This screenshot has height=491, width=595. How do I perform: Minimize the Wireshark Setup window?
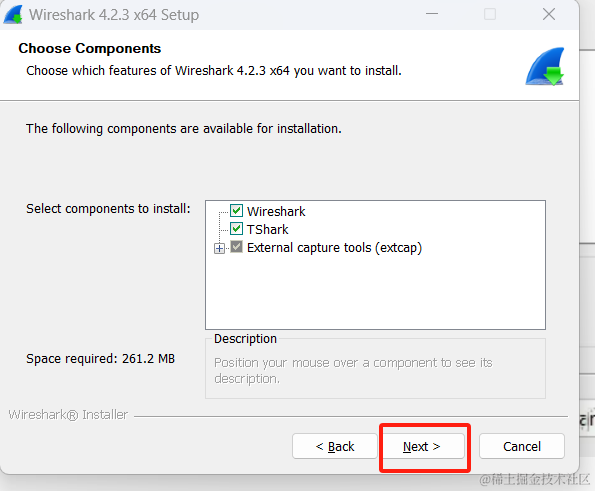[431, 14]
